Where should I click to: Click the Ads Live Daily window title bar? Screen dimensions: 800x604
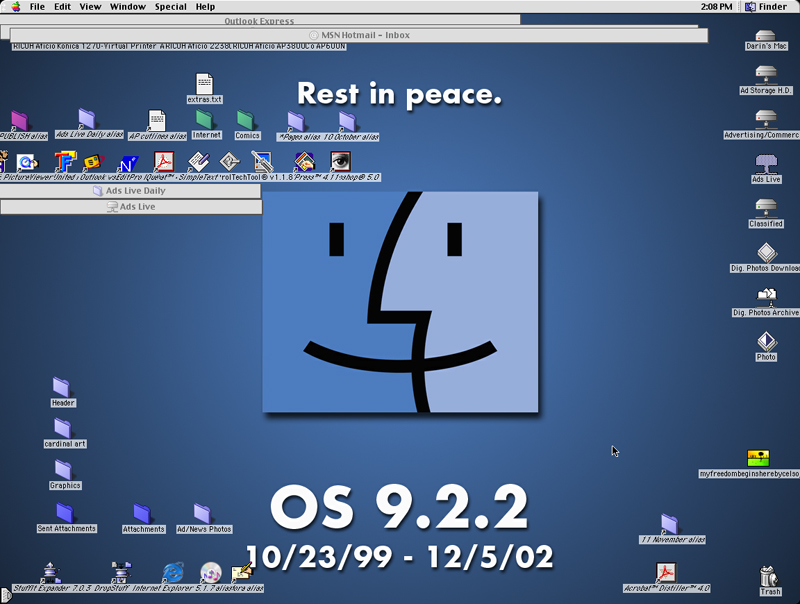[x=131, y=191]
